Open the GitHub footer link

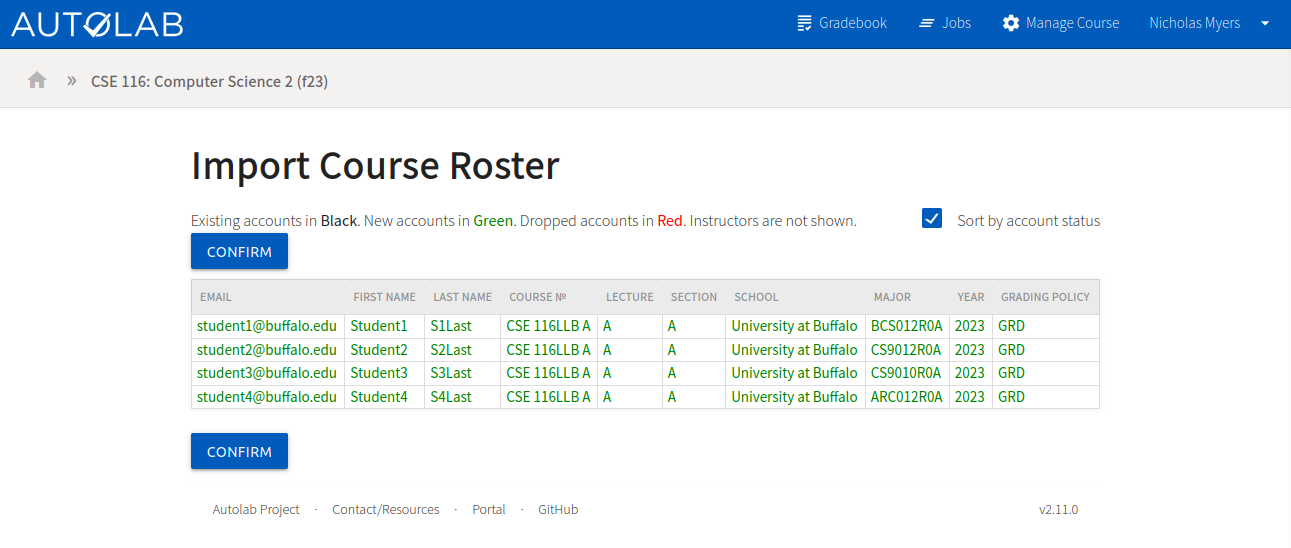tap(558, 509)
